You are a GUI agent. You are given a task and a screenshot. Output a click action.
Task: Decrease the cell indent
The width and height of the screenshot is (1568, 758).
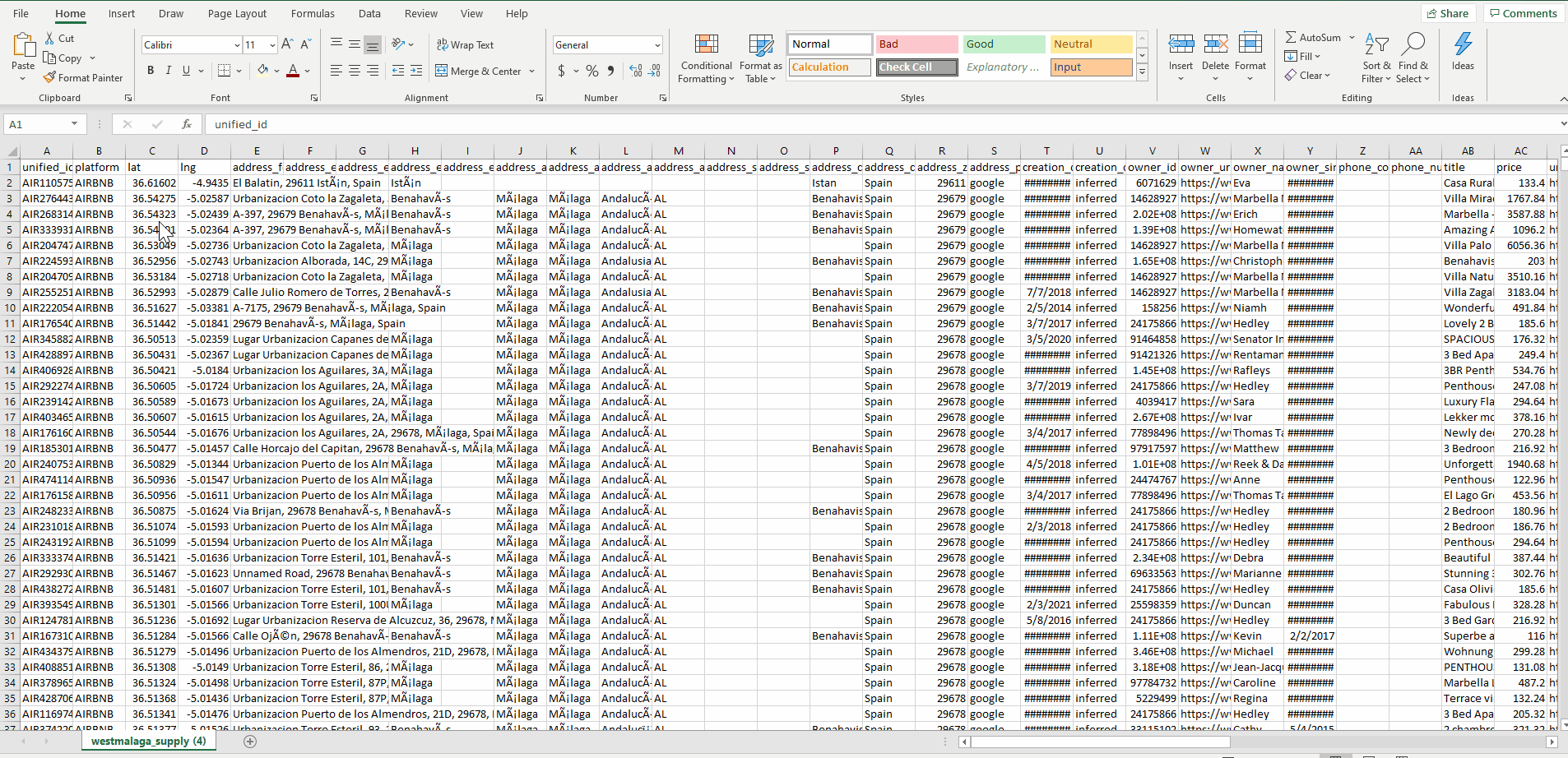coord(398,71)
